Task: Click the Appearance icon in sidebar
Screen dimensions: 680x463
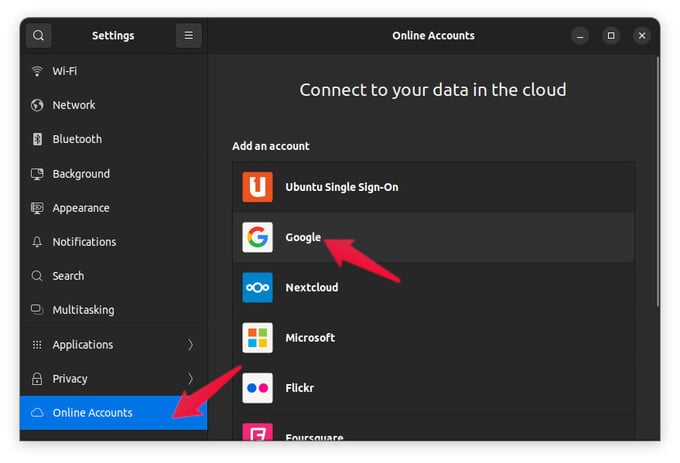Action: pos(37,208)
